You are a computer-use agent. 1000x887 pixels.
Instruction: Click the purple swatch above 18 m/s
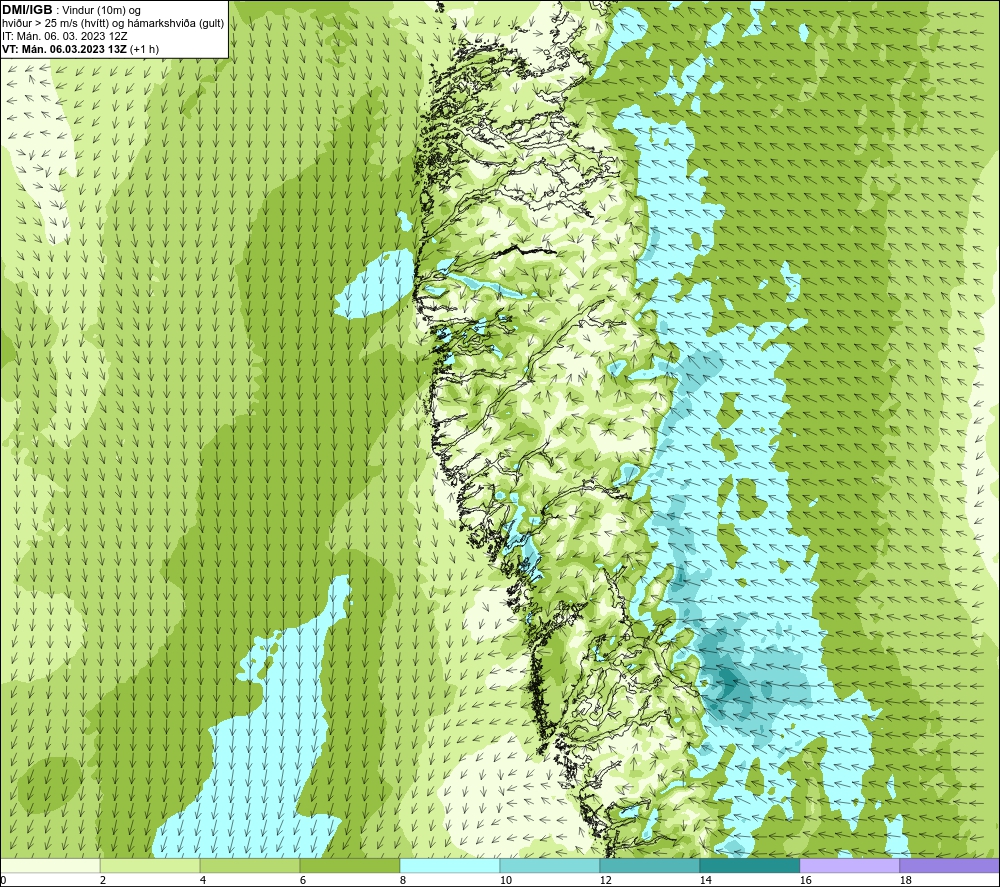[x=950, y=865]
